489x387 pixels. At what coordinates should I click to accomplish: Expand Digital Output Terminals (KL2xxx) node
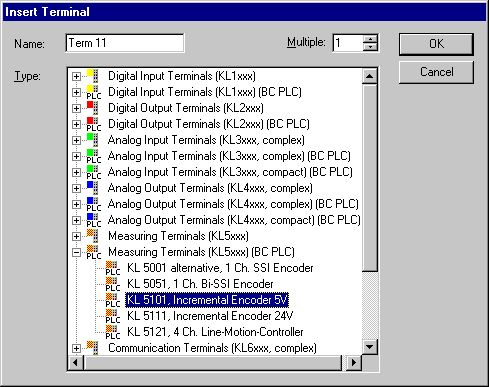[76, 108]
